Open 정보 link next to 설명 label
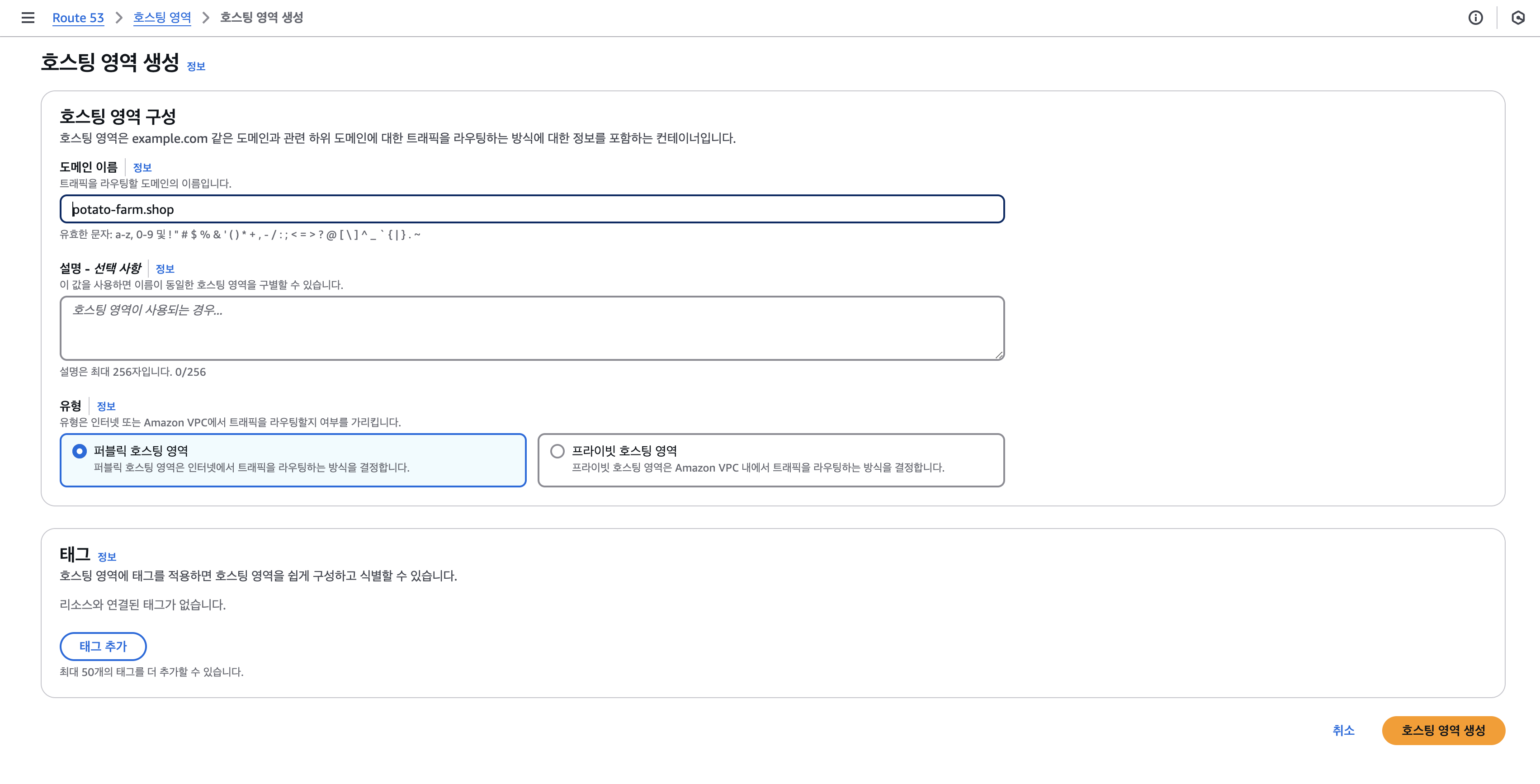Image resolution: width=1540 pixels, height=784 pixels. point(165,269)
